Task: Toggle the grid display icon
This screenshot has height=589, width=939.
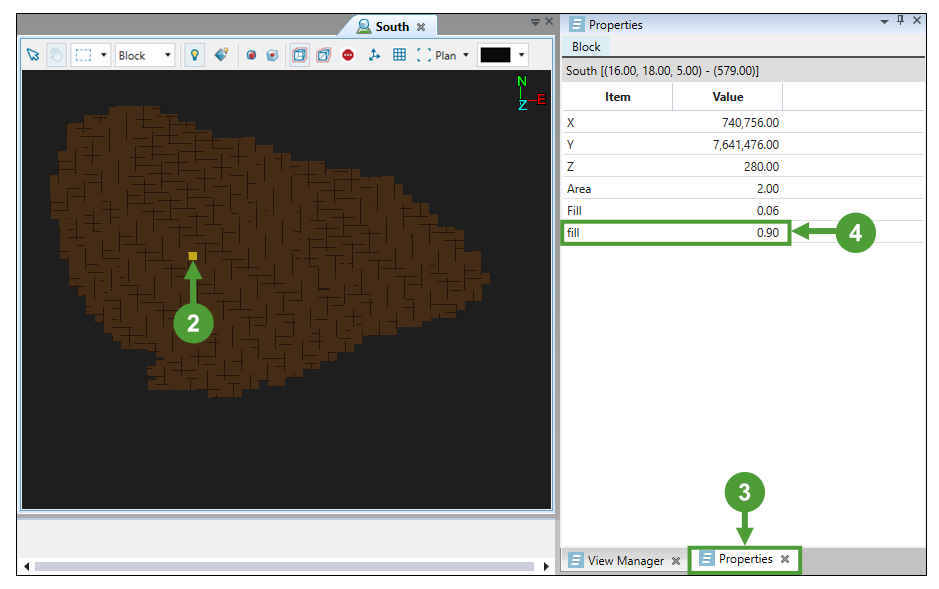Action: click(399, 56)
